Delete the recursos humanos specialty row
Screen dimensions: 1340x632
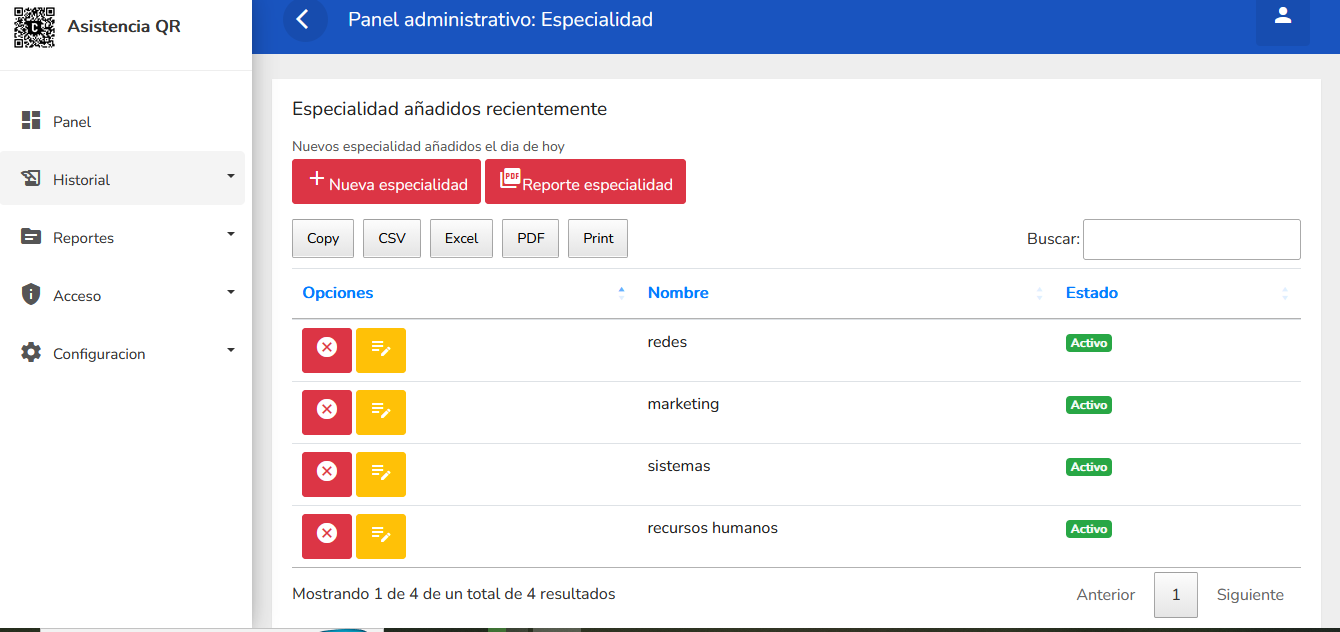(x=327, y=535)
